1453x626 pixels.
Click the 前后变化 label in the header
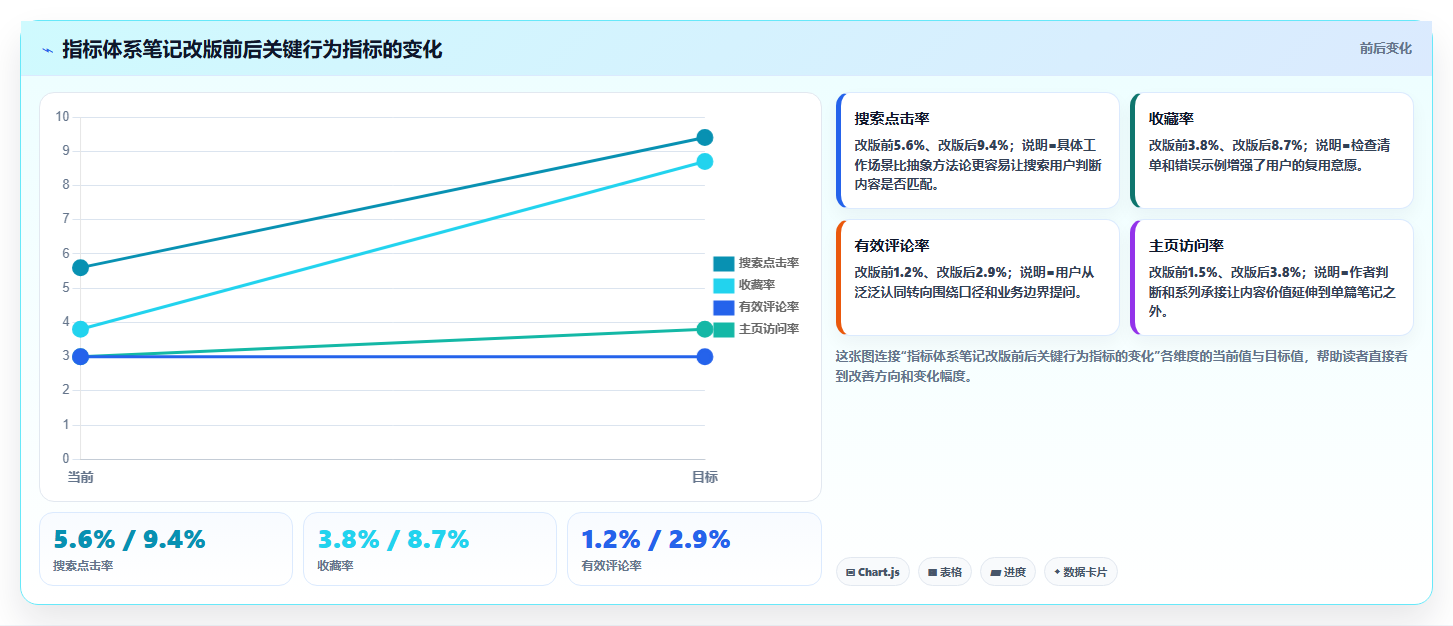click(1385, 48)
